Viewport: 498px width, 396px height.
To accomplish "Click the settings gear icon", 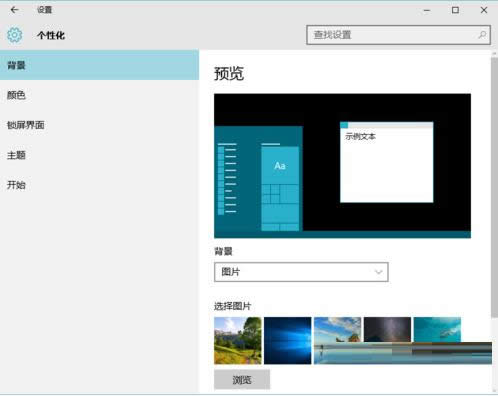I will (15, 35).
